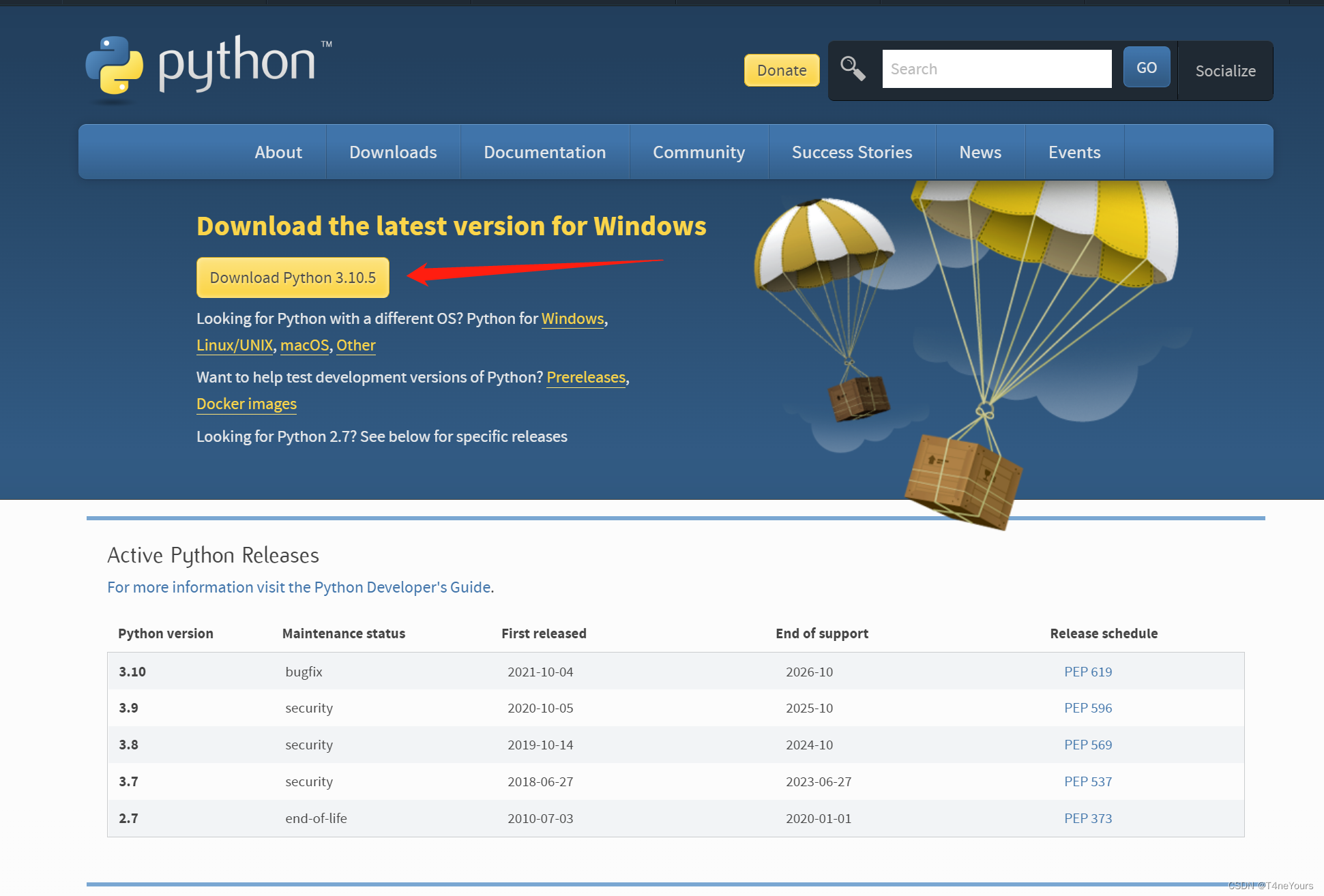Open the Events menu
Screen dimensions: 1324x896
click(x=1074, y=152)
